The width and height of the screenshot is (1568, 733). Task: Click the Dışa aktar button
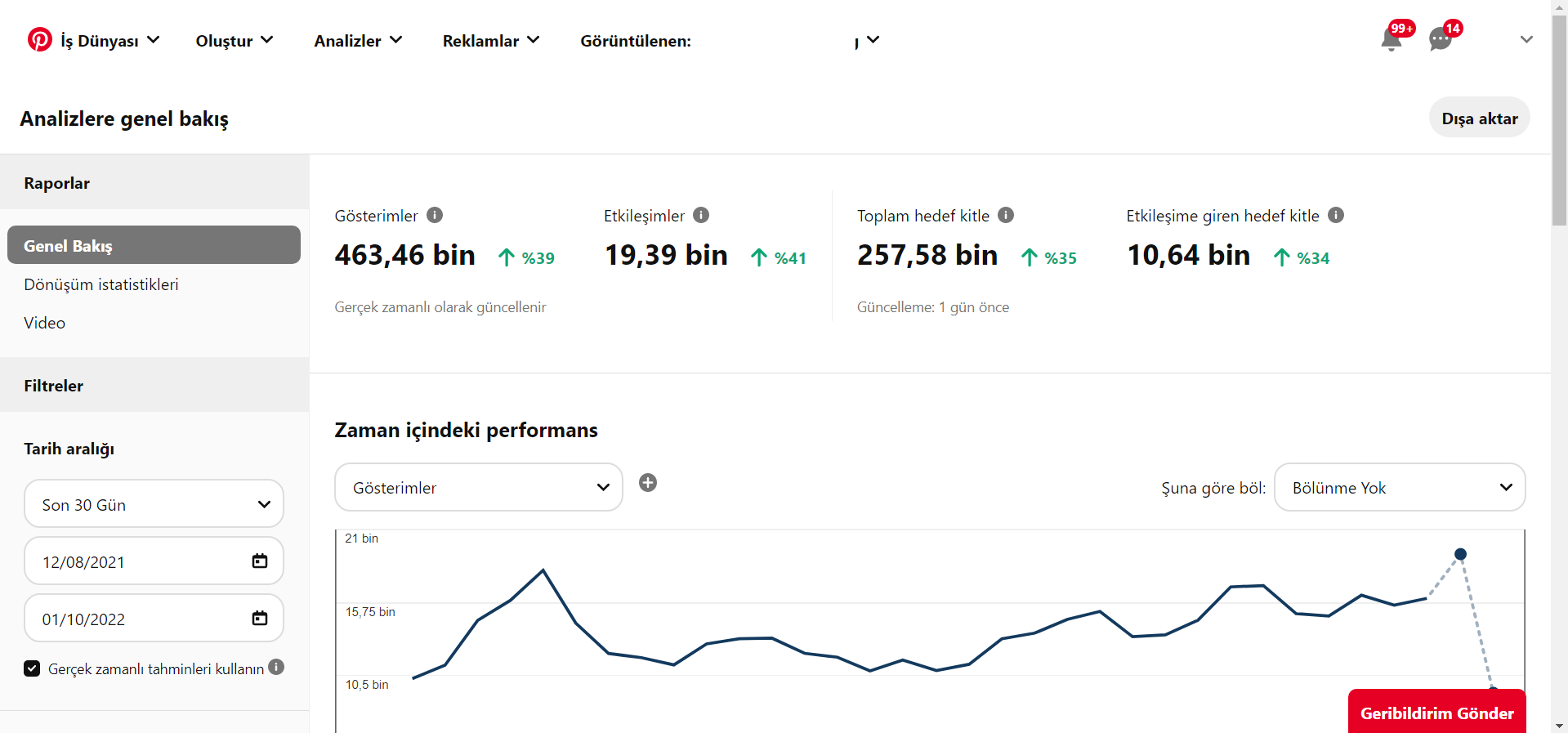(1480, 118)
